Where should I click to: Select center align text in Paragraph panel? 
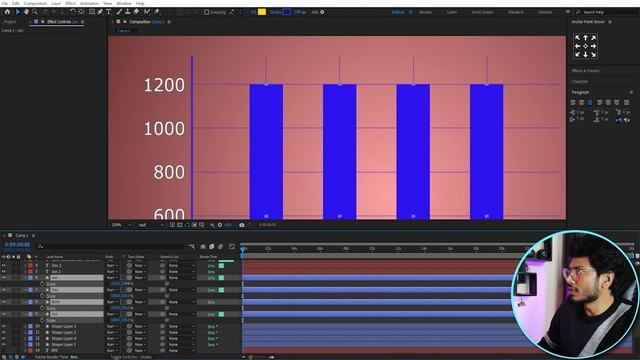pos(581,102)
